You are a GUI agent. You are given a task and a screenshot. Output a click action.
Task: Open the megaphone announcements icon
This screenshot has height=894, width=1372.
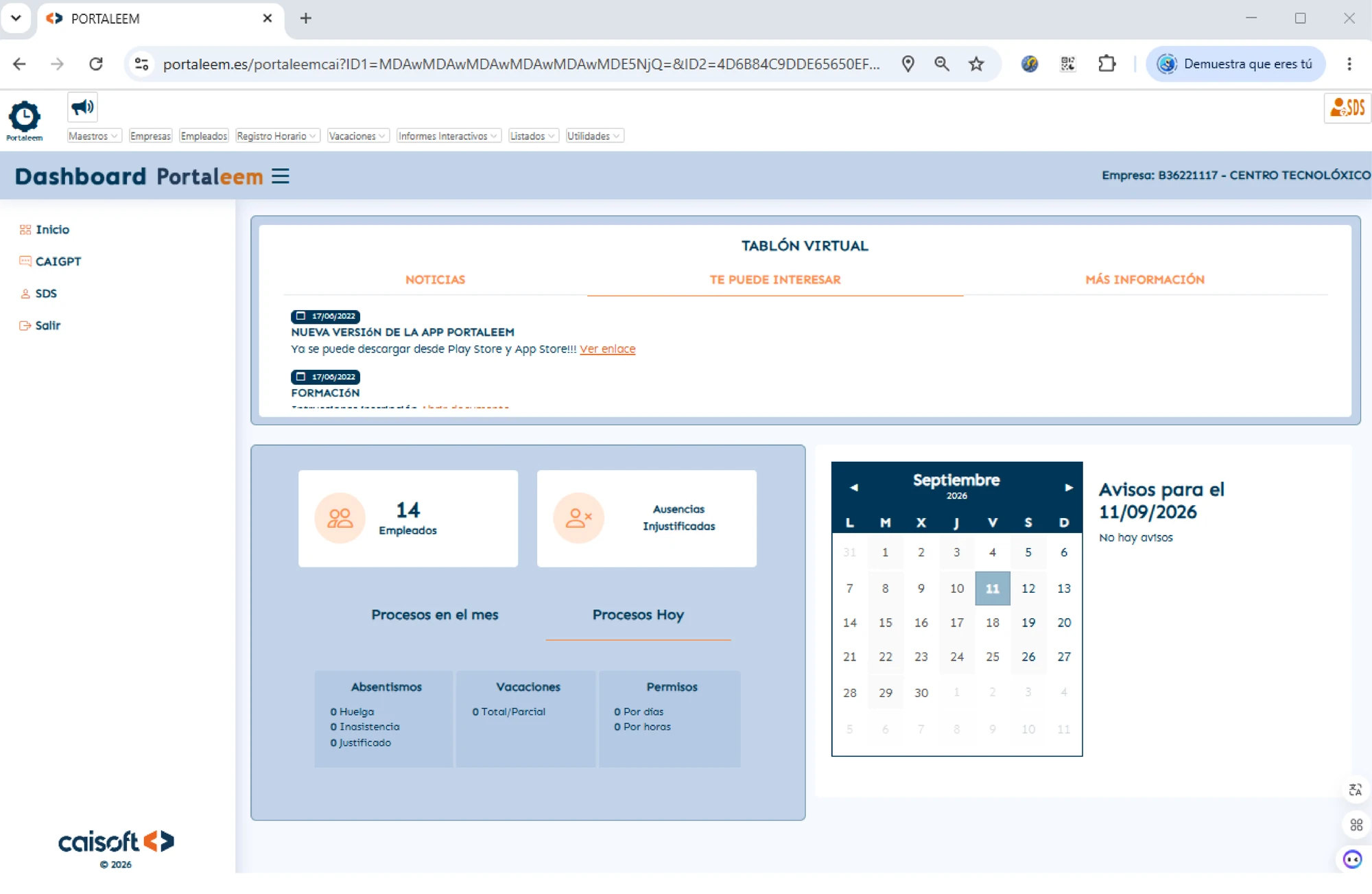click(83, 107)
